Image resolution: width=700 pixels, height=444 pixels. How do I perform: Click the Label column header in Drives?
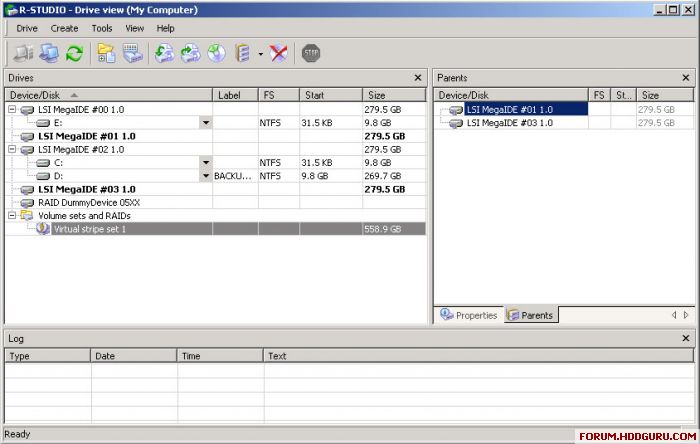point(235,95)
